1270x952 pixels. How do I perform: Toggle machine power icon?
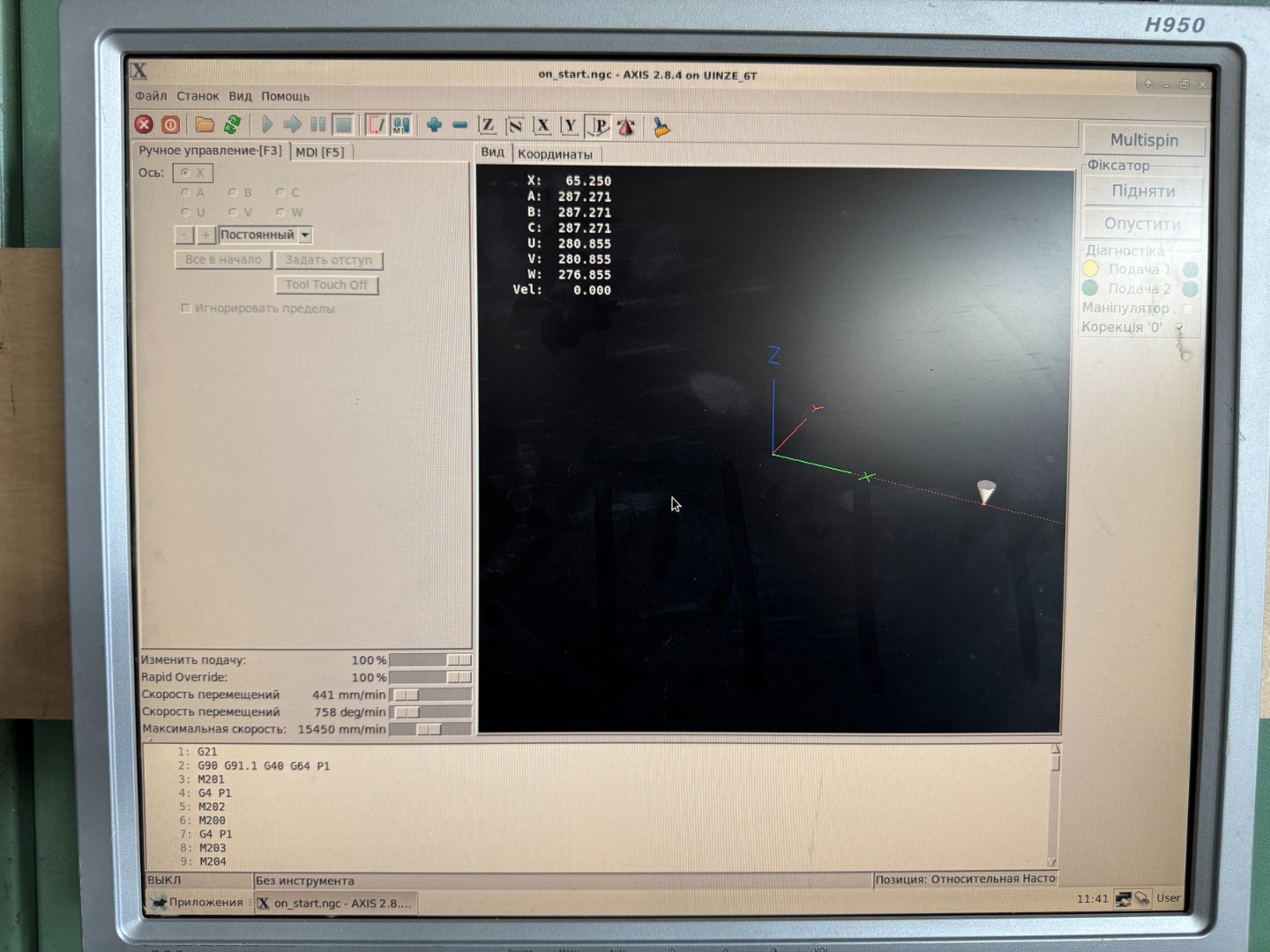171,125
